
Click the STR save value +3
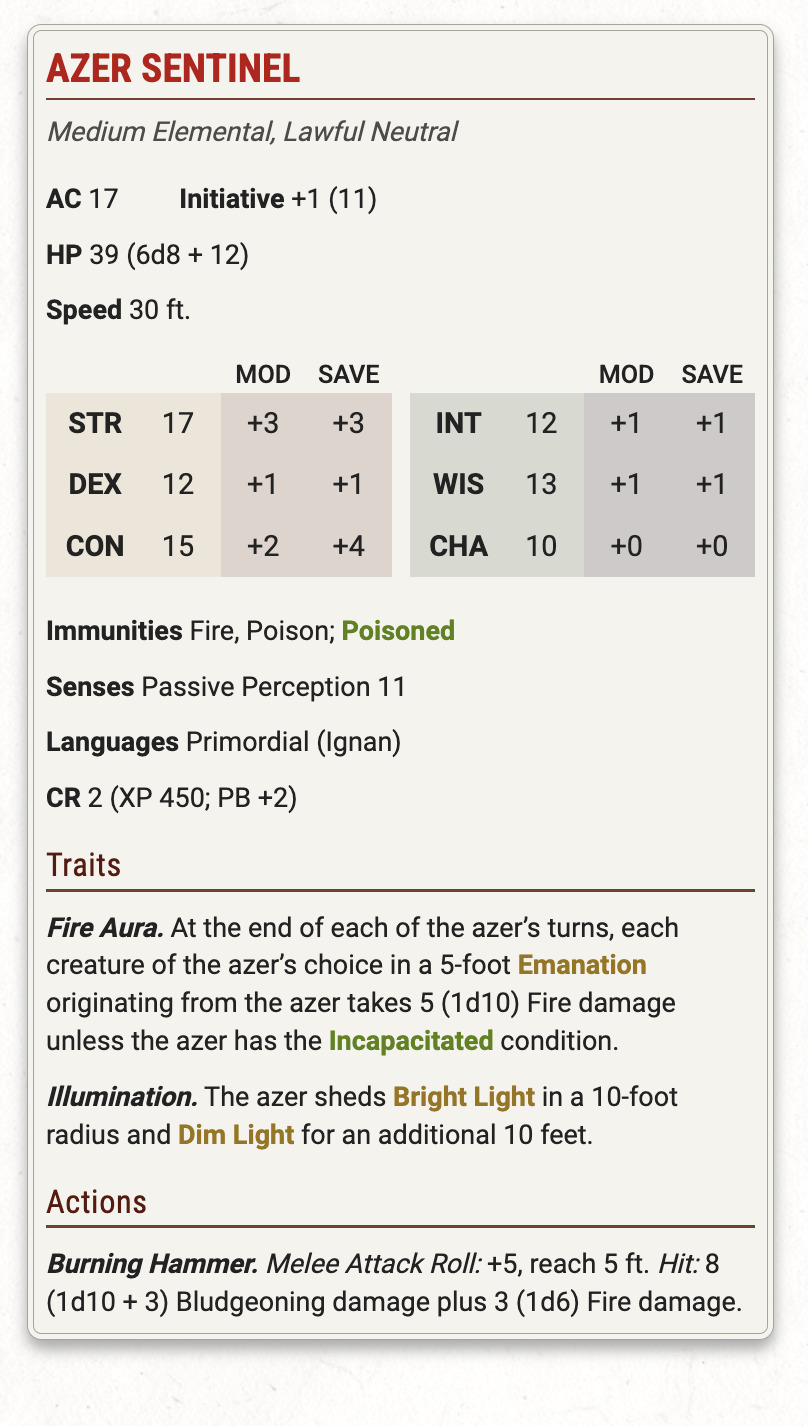[x=348, y=423]
